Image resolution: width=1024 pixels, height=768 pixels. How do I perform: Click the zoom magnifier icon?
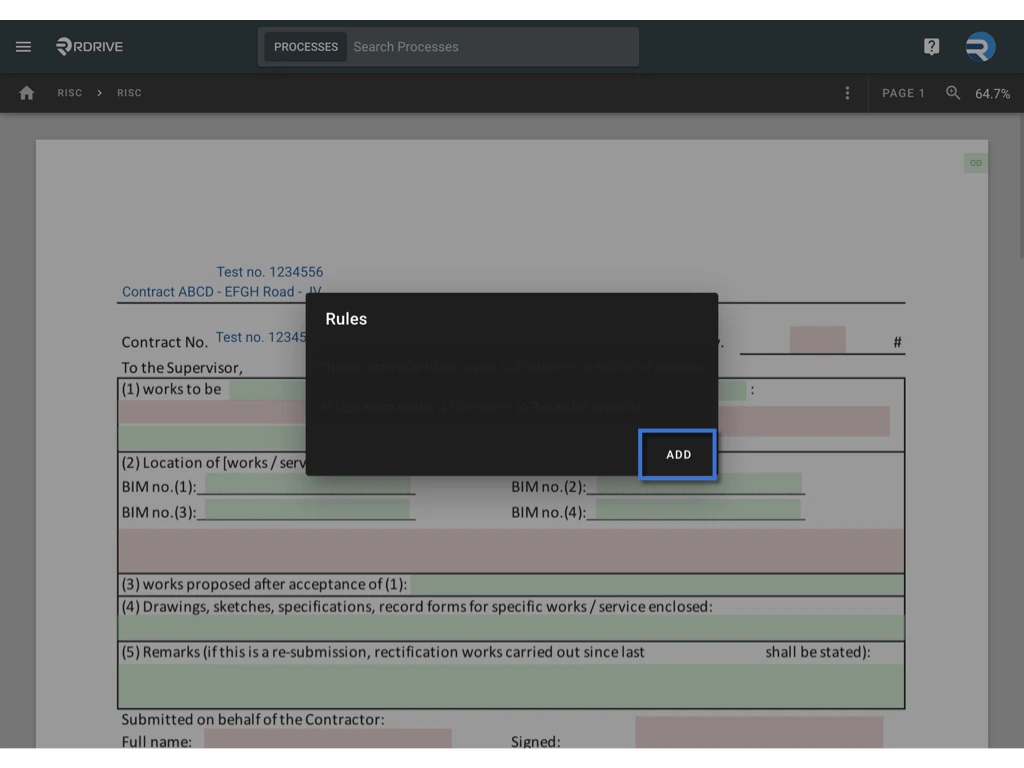952,93
